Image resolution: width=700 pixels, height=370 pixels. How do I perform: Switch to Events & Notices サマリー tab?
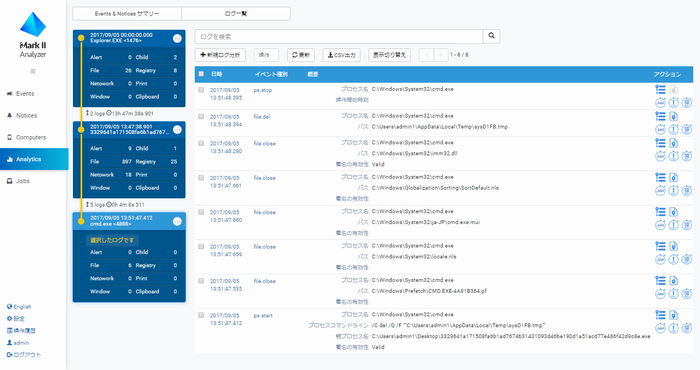coord(127,13)
